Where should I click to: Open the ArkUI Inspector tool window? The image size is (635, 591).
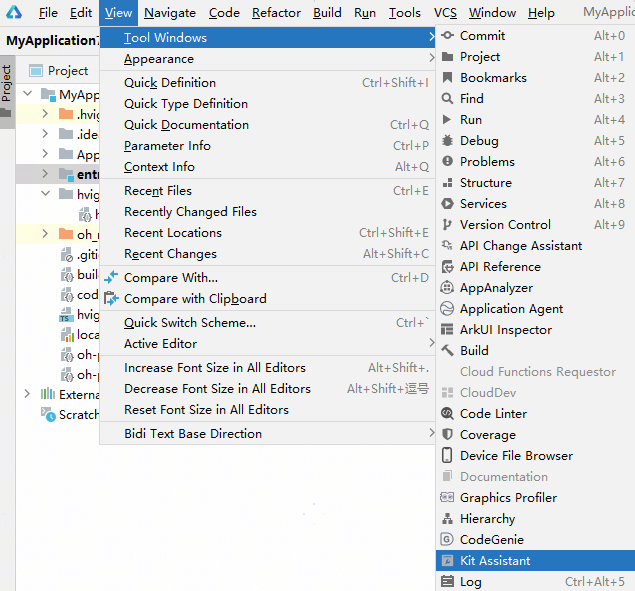(505, 330)
